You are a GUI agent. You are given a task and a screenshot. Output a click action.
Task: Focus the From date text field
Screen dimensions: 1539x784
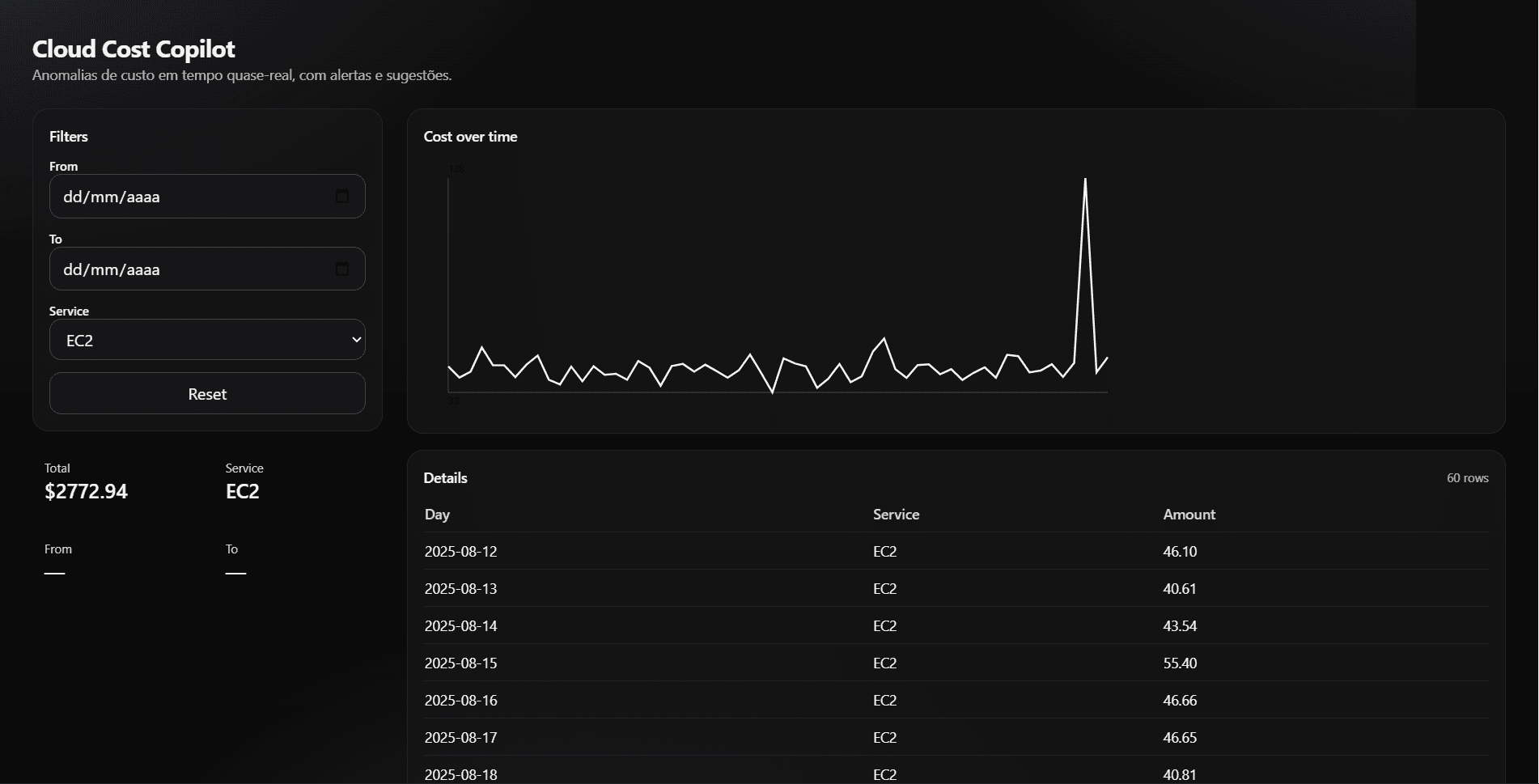click(186, 197)
